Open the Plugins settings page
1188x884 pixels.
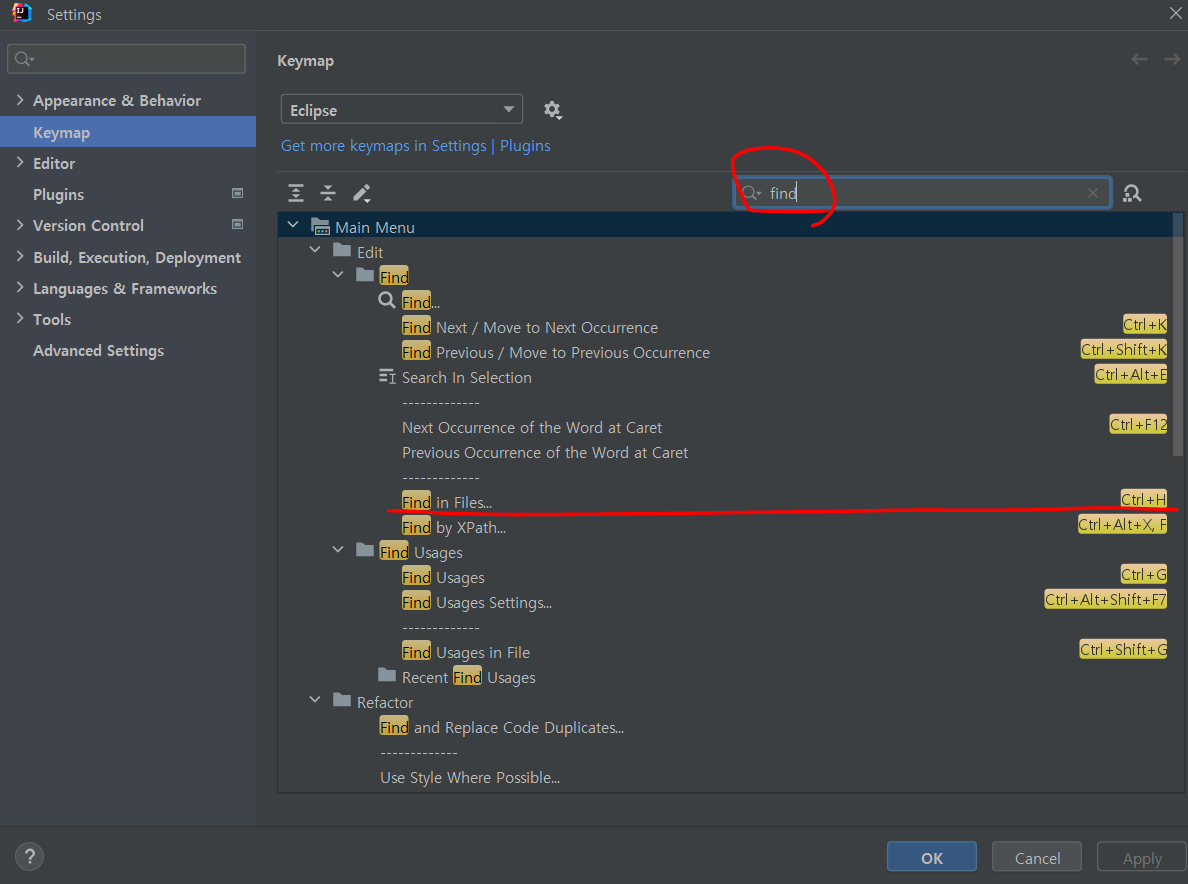click(58, 195)
